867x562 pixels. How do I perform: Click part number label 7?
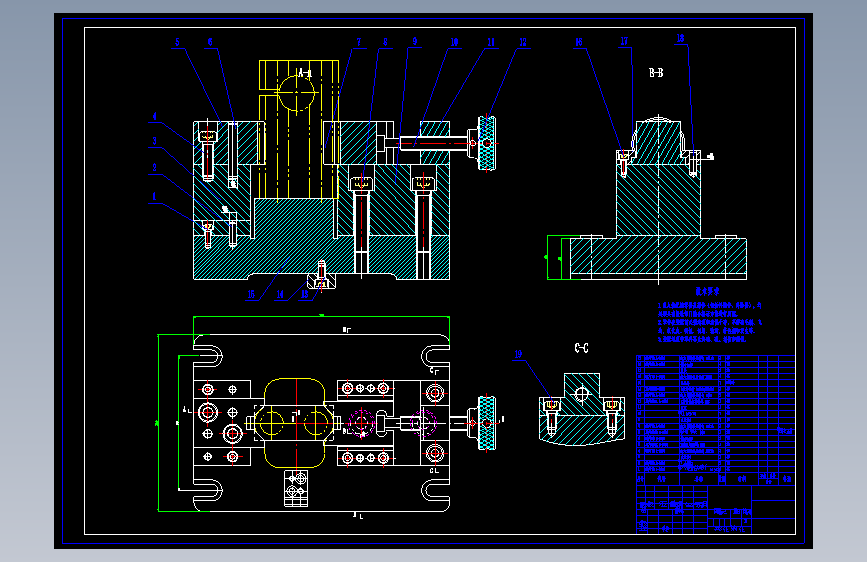pos(358,42)
